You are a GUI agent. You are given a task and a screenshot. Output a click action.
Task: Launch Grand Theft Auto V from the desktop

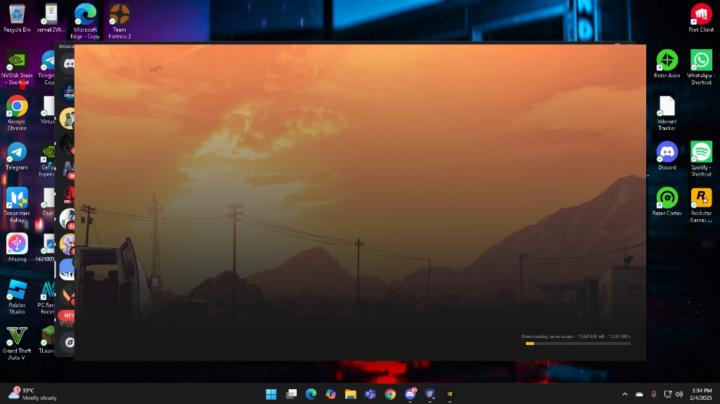click(17, 342)
